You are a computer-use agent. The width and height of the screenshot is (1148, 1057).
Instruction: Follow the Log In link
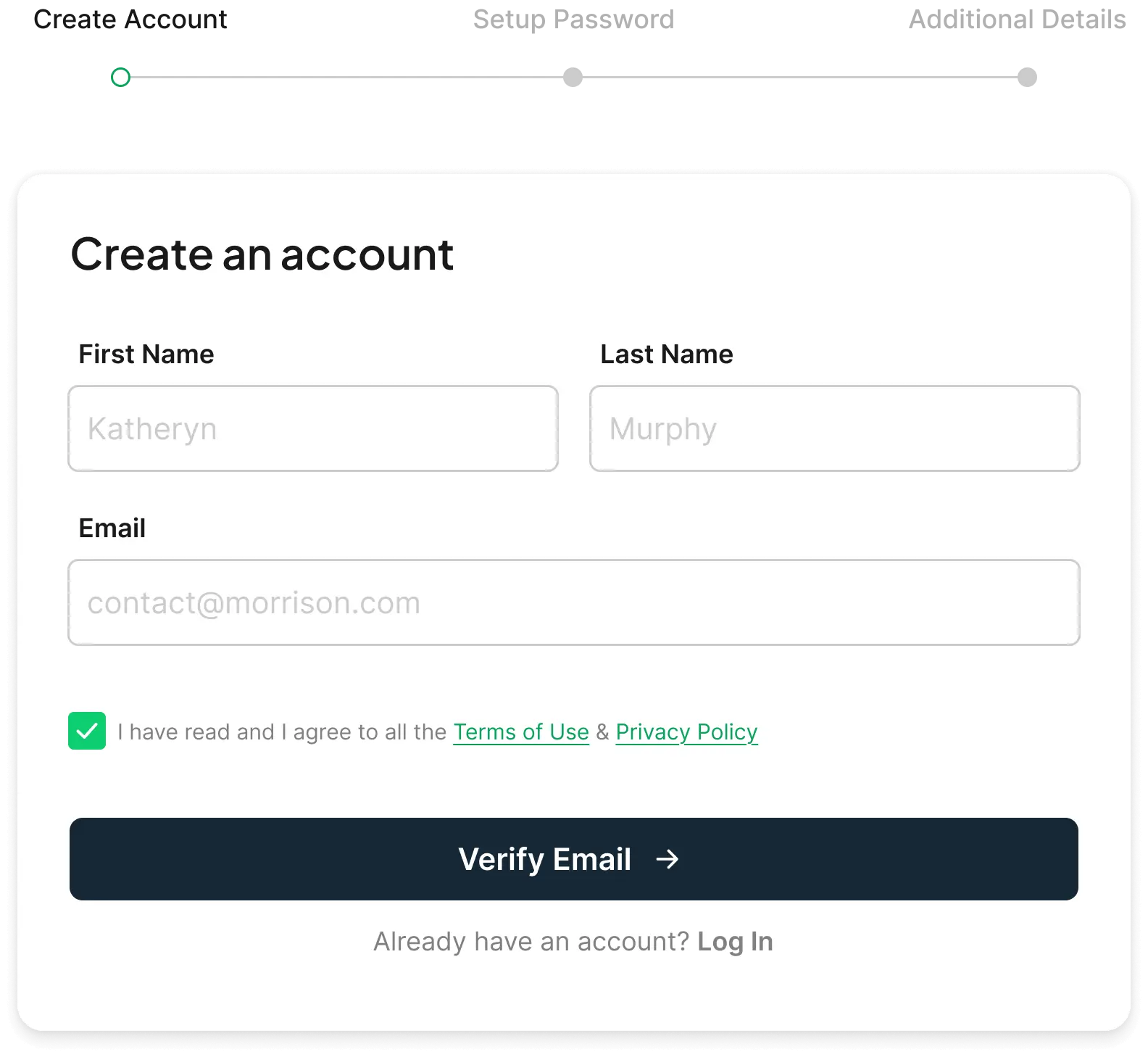[735, 942]
